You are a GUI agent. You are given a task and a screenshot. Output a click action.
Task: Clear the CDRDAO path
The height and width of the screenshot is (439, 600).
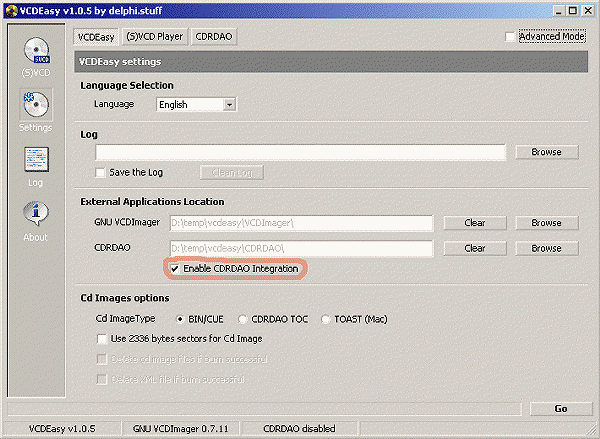pos(475,248)
